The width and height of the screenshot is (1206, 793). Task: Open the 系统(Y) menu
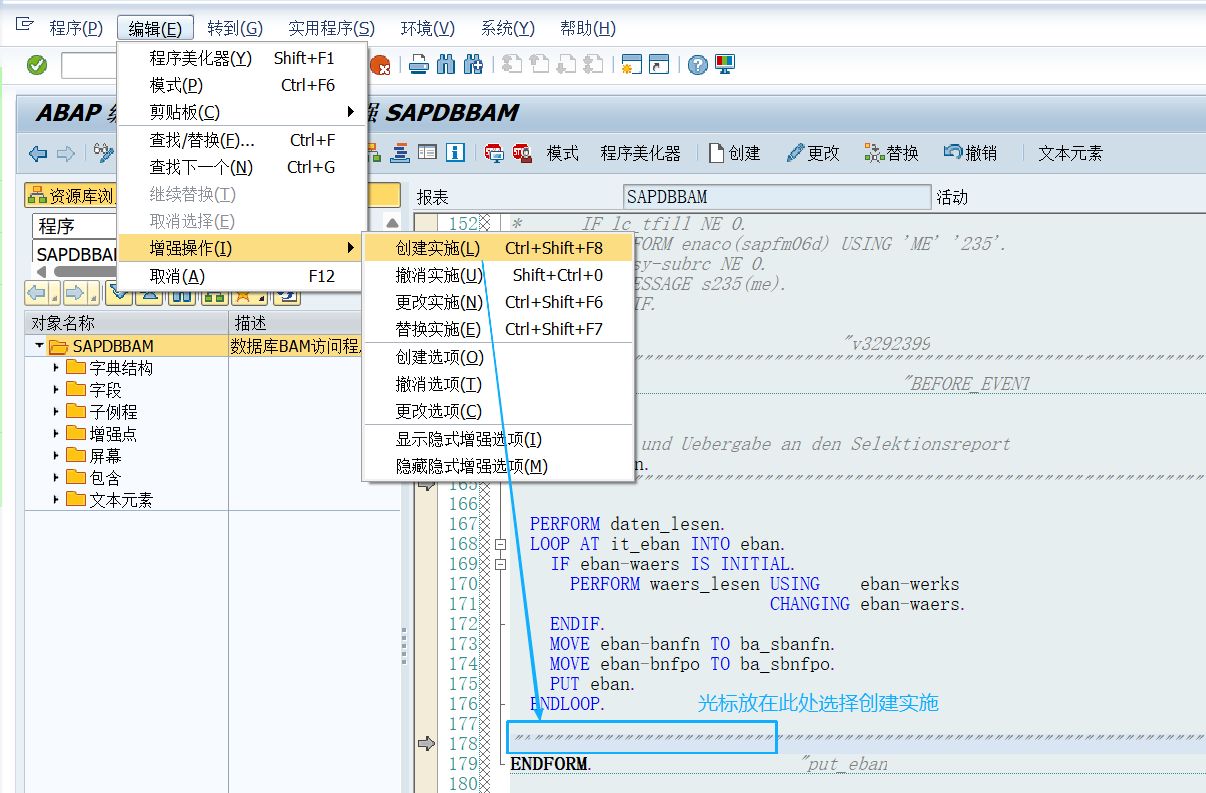[x=506, y=28]
